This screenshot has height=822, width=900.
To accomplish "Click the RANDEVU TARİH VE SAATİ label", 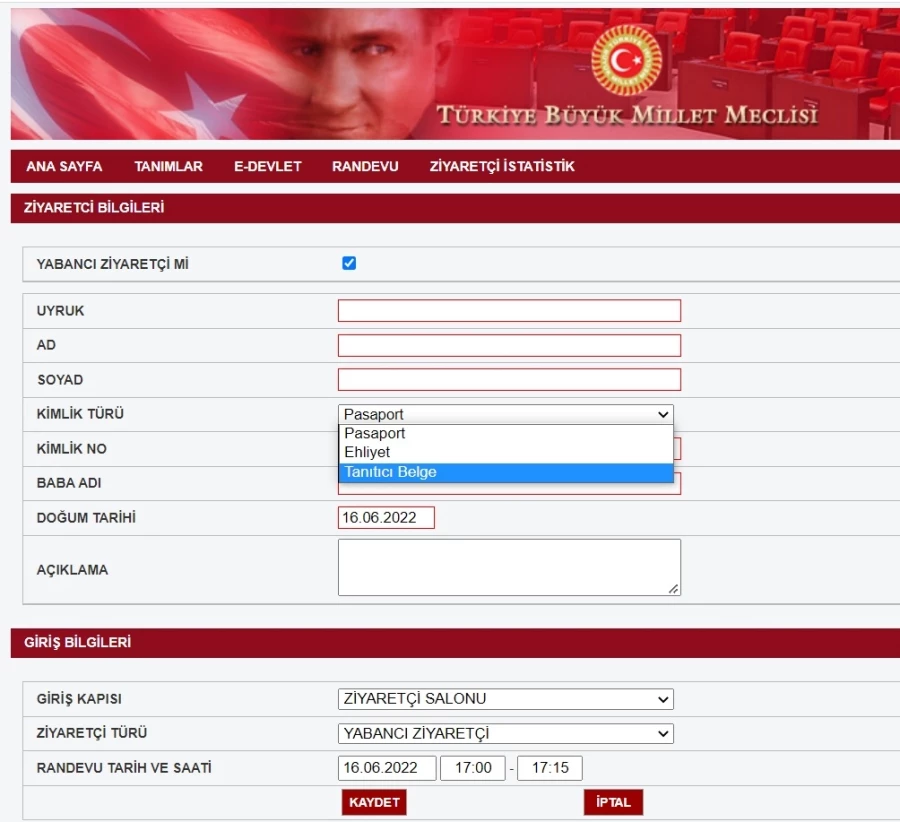I will [124, 767].
